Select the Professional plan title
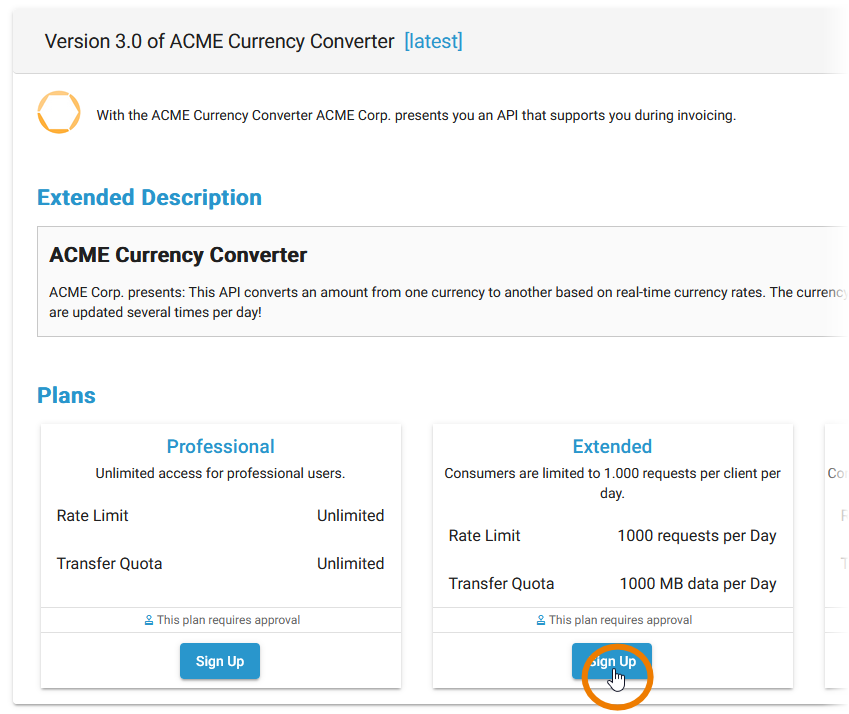Image resolution: width=849 pixels, height=714 pixels. tap(220, 447)
